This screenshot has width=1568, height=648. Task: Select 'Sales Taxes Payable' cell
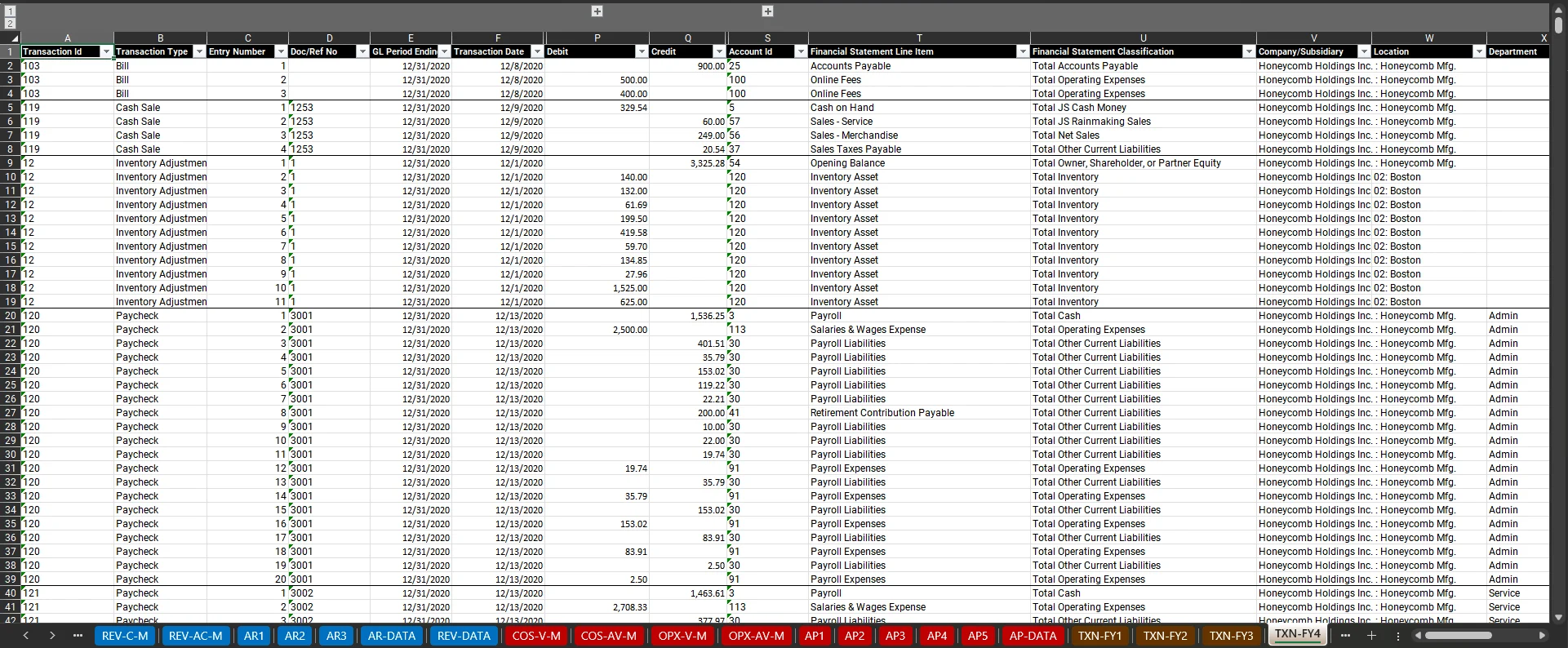point(919,149)
